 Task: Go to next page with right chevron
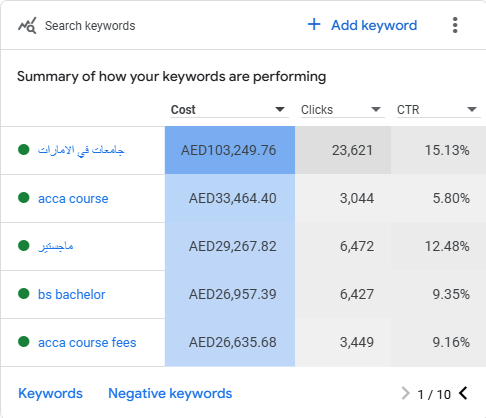coord(405,393)
